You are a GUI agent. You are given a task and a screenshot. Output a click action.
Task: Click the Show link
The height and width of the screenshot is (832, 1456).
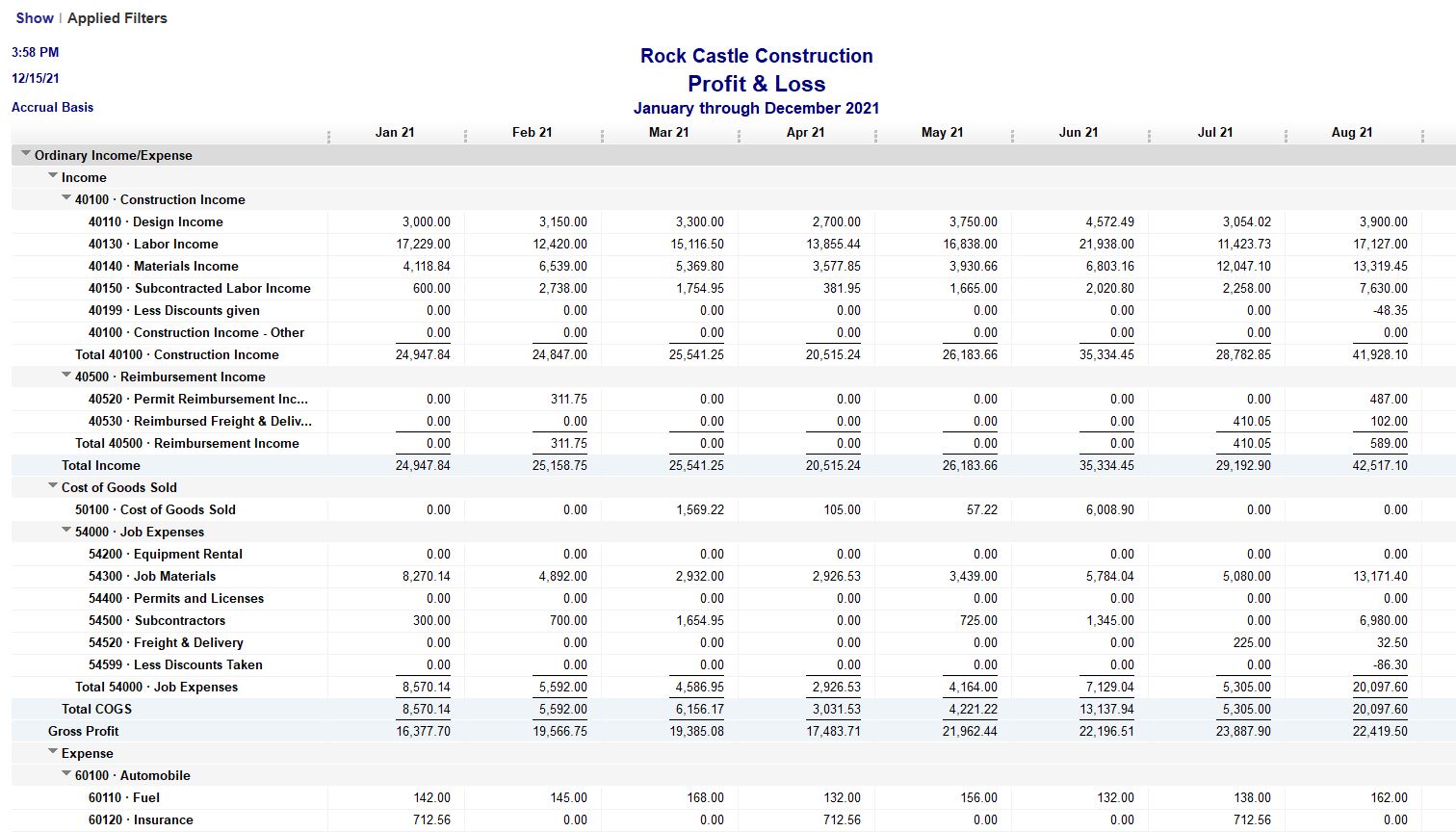point(35,17)
